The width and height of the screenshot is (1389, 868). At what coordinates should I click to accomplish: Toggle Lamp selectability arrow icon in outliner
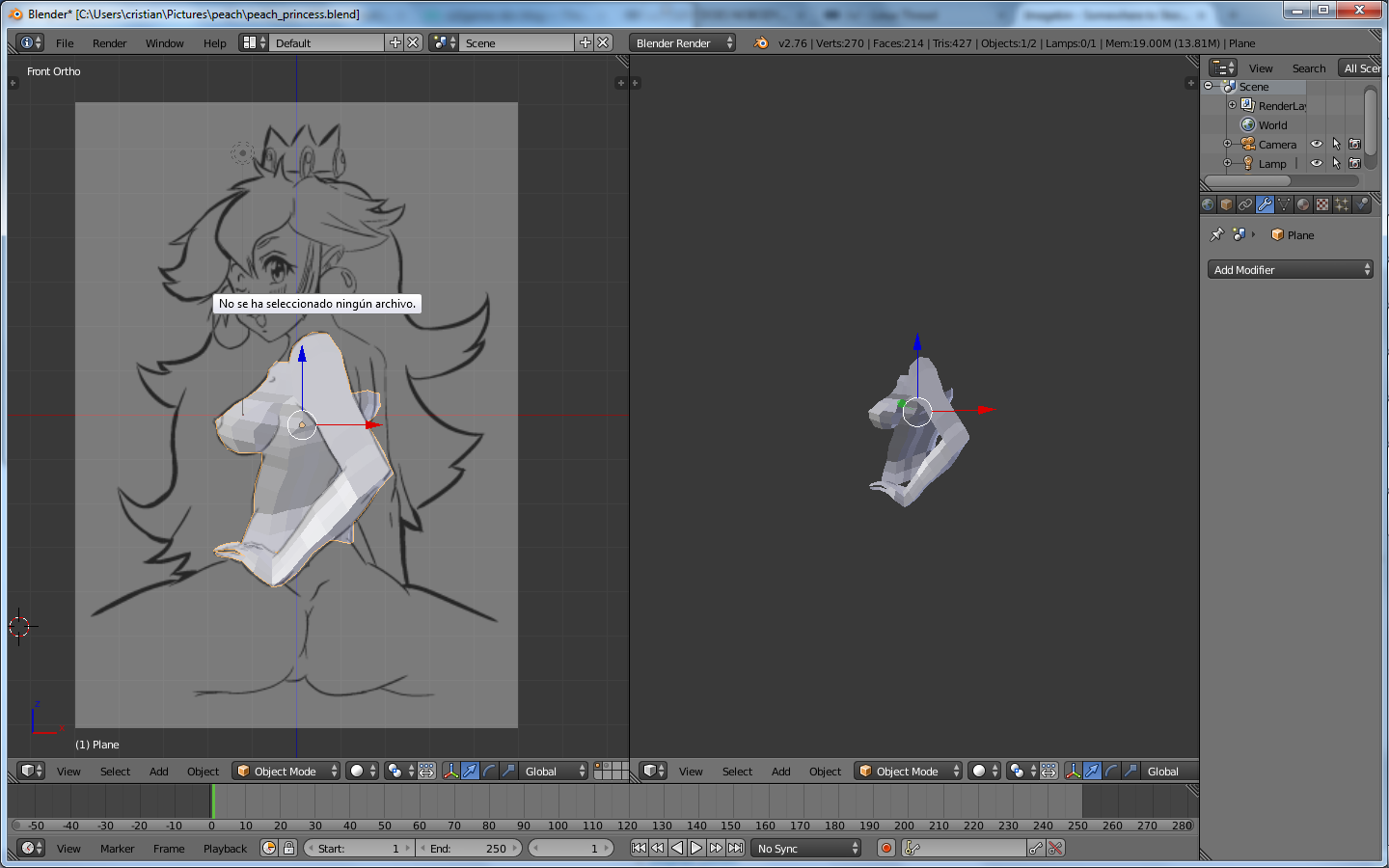[1336, 163]
